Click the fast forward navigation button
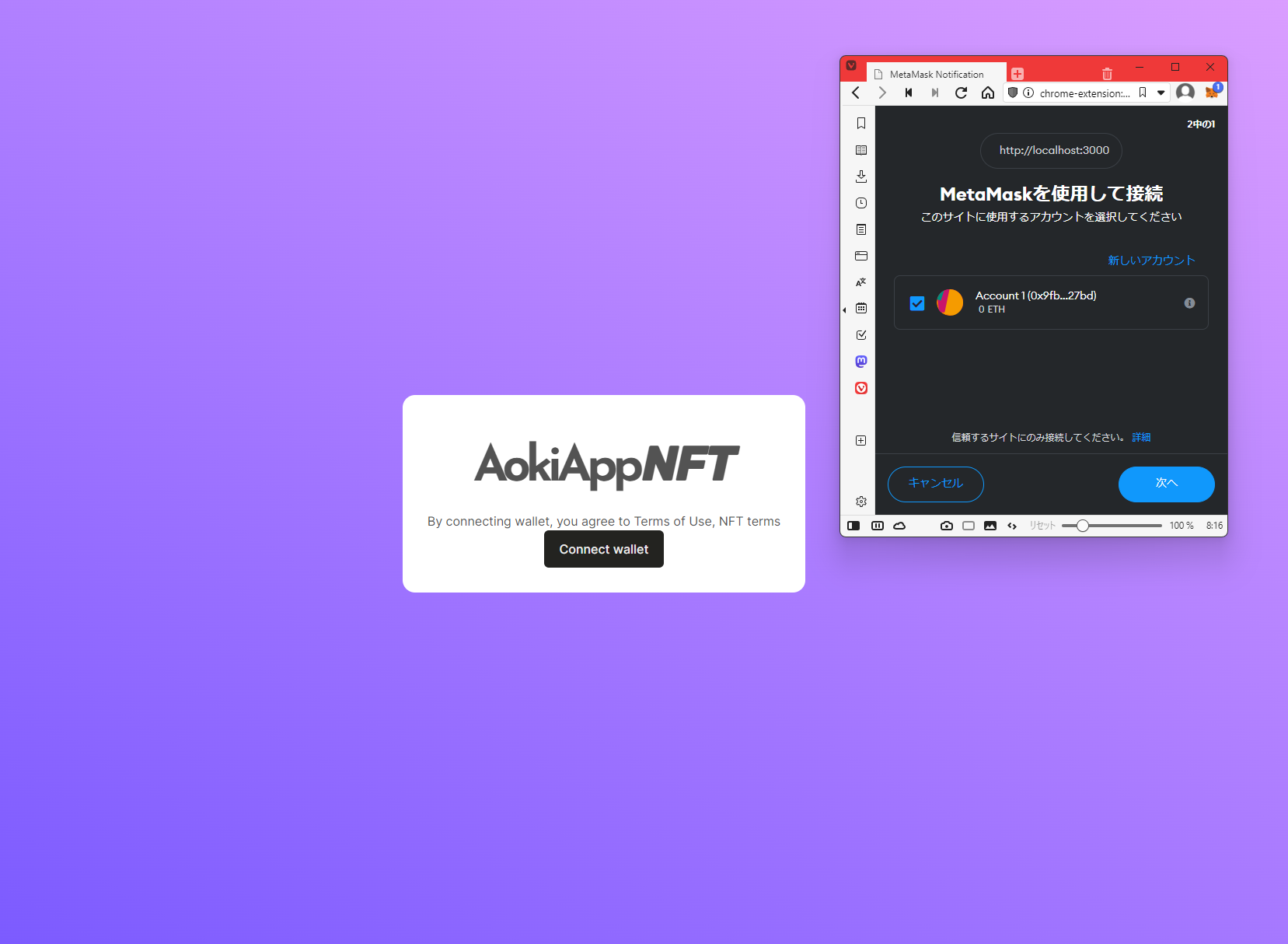The height and width of the screenshot is (944, 1288). 935,93
